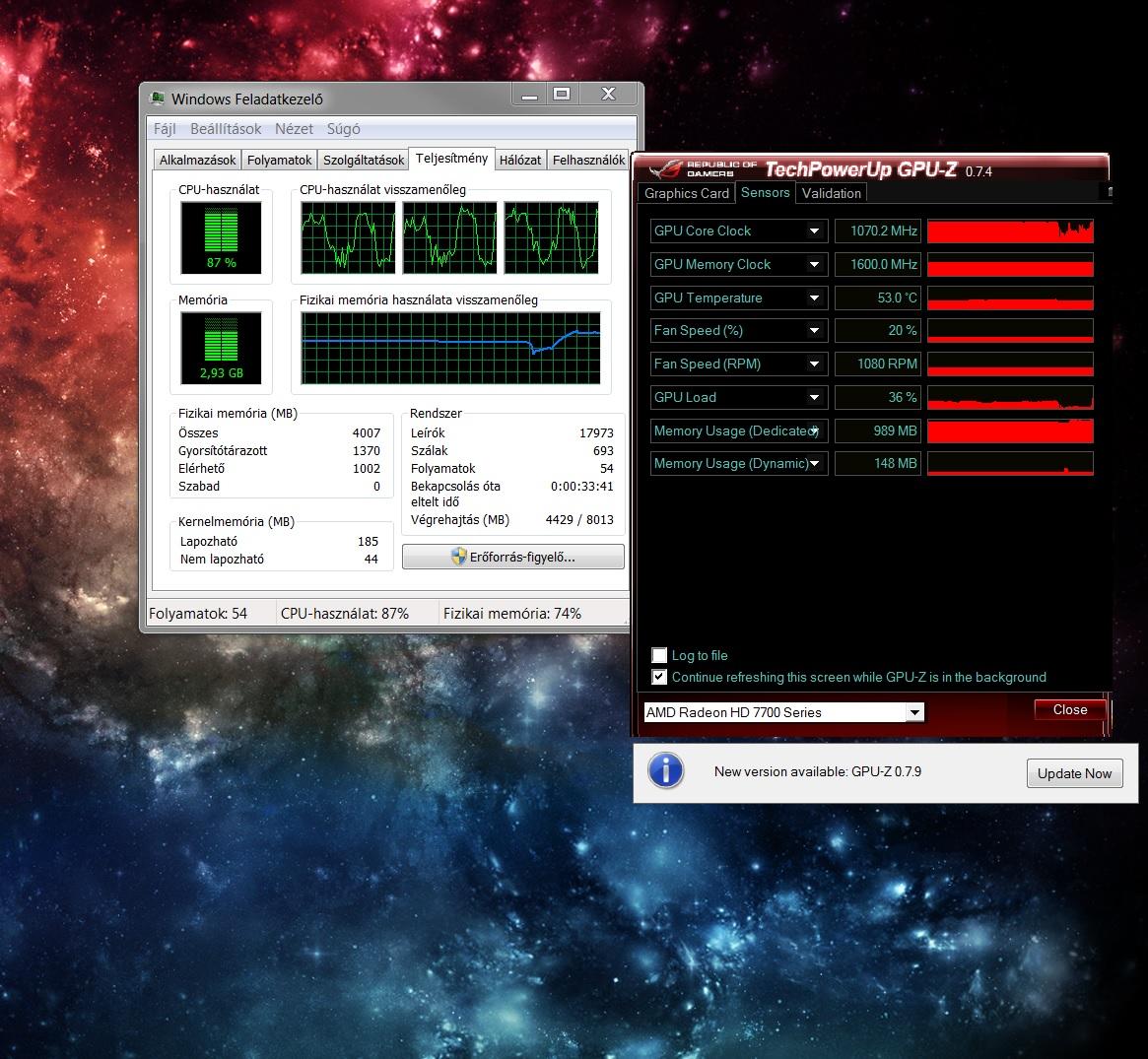Click the Close button in GPU-Z

[x=1070, y=710]
